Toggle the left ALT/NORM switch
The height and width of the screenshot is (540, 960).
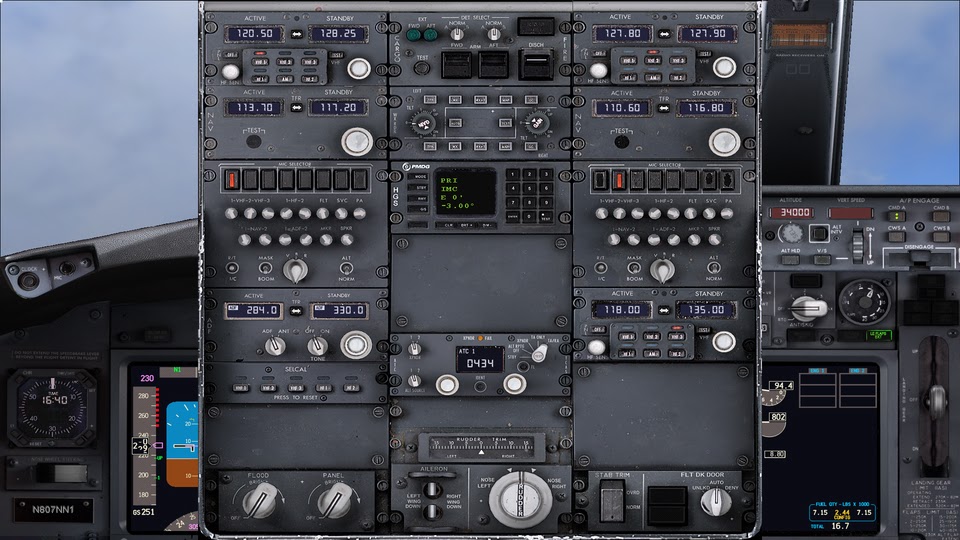346,268
